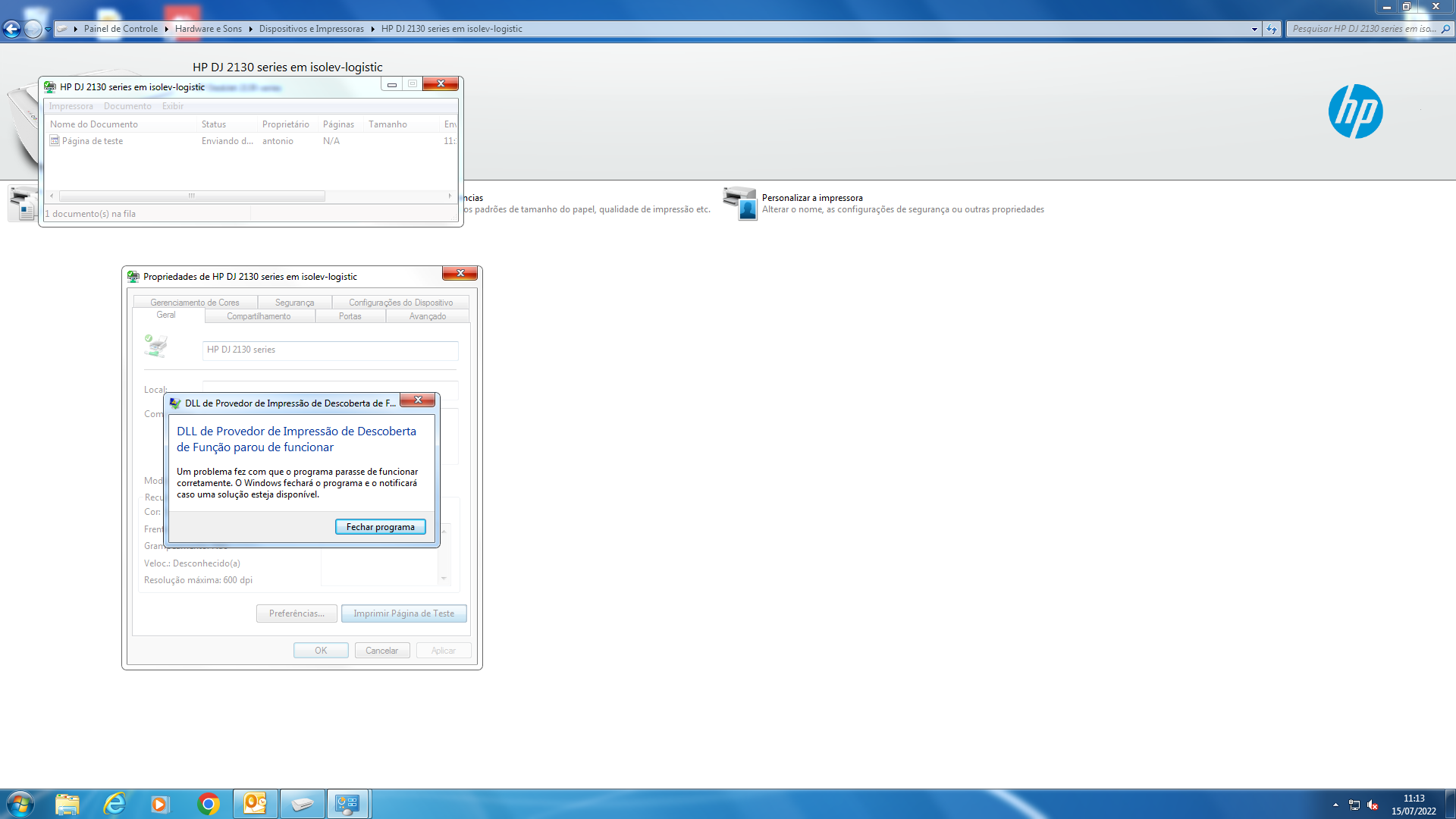Select the Gerenciamento de Cores tab
This screenshot has width=1456, height=819.
coord(195,303)
